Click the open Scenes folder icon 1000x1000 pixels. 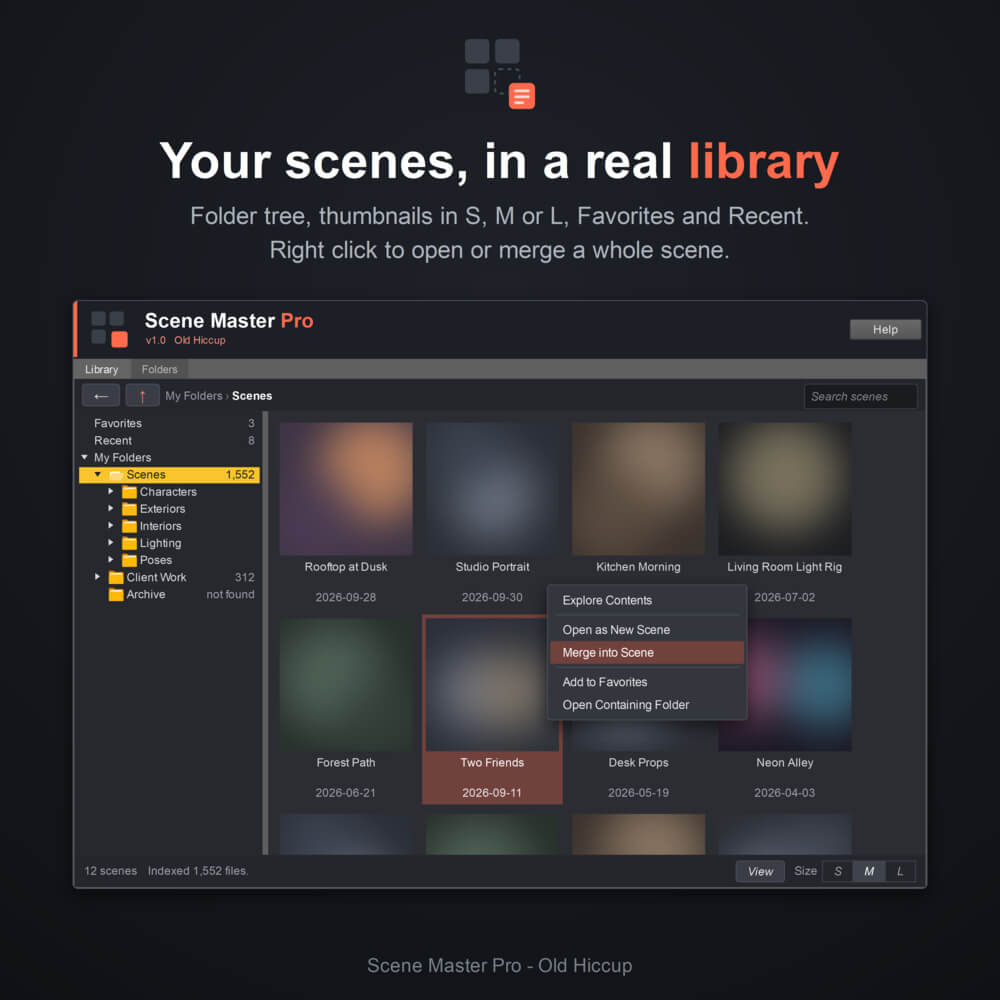click(x=116, y=475)
